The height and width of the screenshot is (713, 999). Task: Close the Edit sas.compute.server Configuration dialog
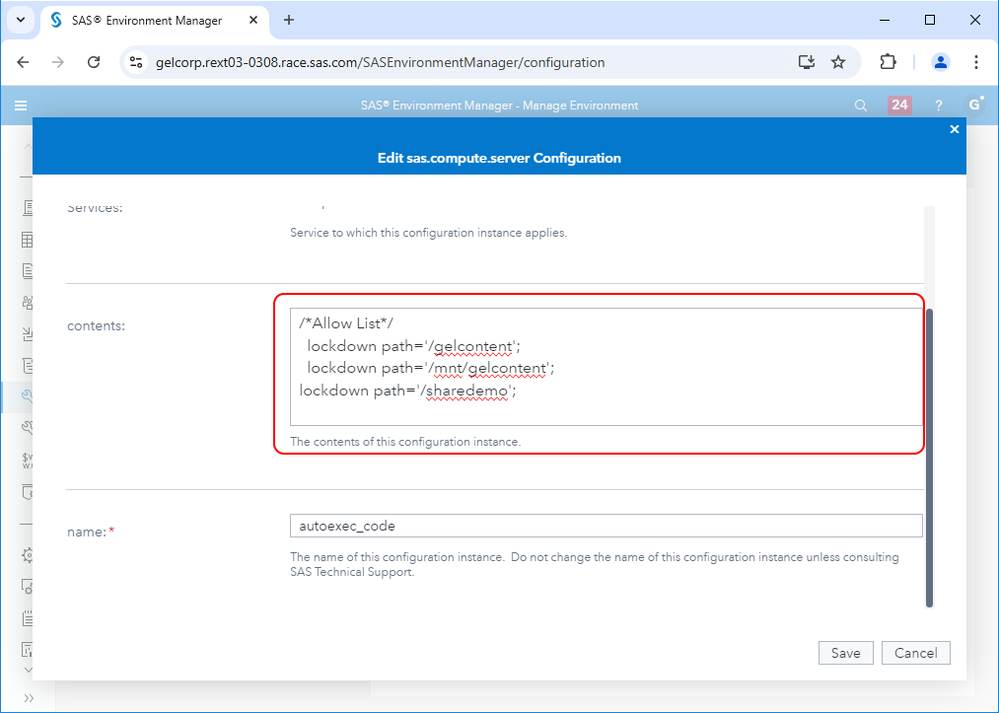tap(954, 129)
